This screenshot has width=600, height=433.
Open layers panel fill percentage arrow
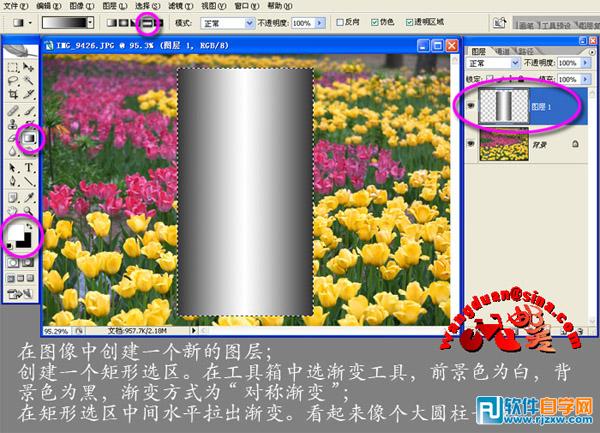pyautogui.click(x=585, y=79)
